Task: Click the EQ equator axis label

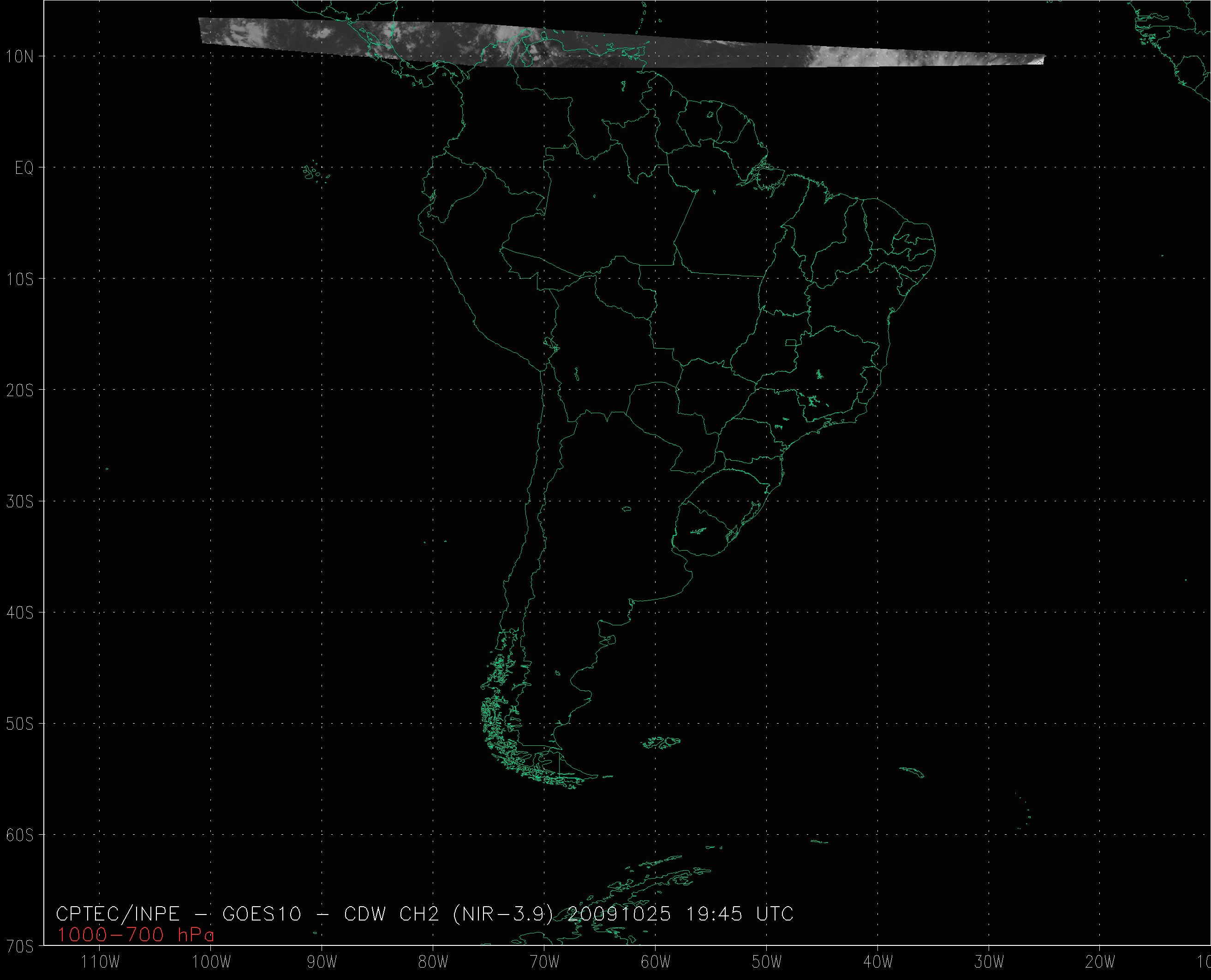Action: tap(24, 168)
